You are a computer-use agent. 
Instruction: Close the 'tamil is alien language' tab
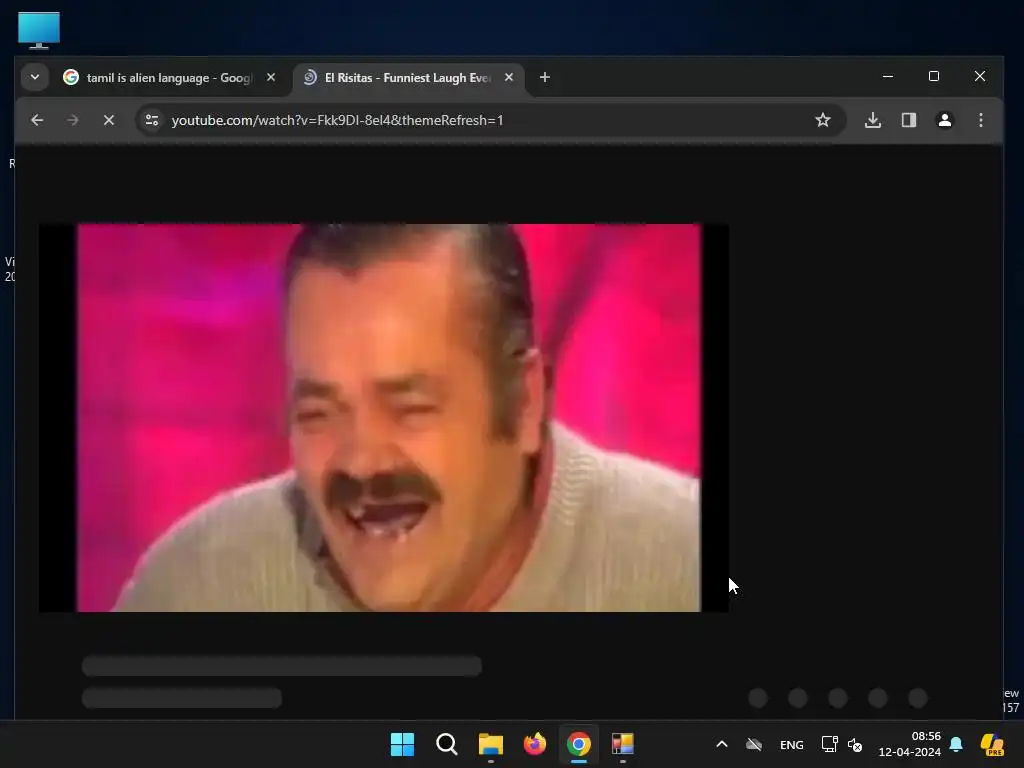tap(271, 77)
